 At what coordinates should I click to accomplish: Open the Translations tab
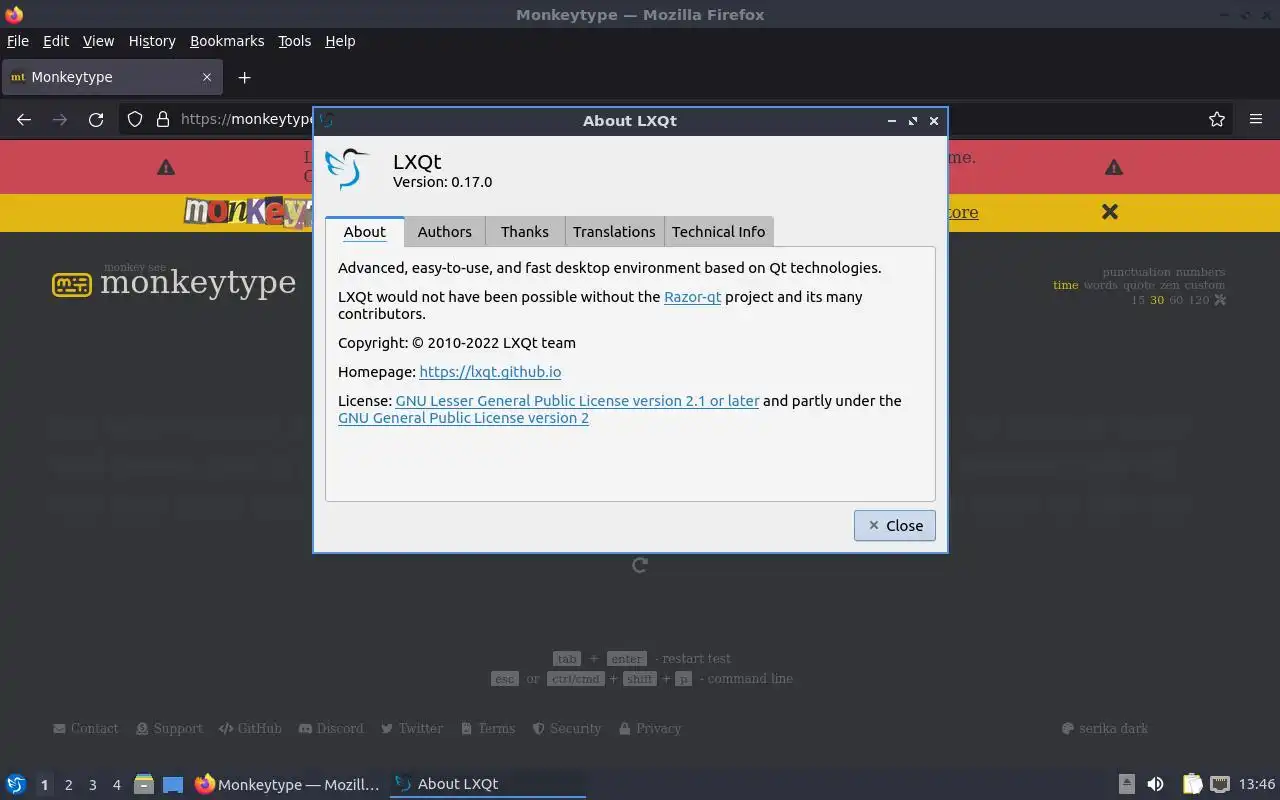tap(614, 231)
